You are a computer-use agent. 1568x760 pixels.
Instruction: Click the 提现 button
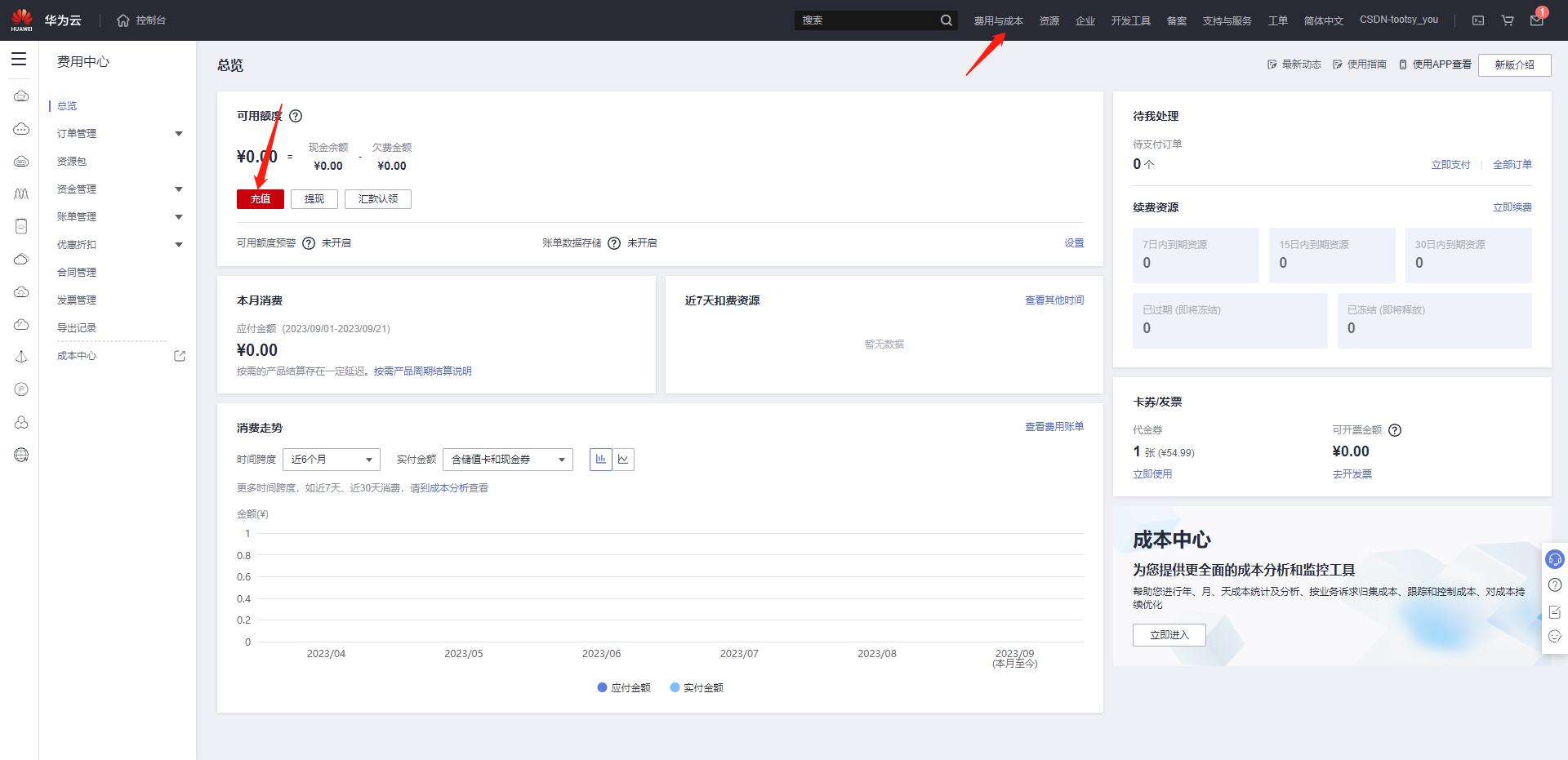click(x=314, y=199)
